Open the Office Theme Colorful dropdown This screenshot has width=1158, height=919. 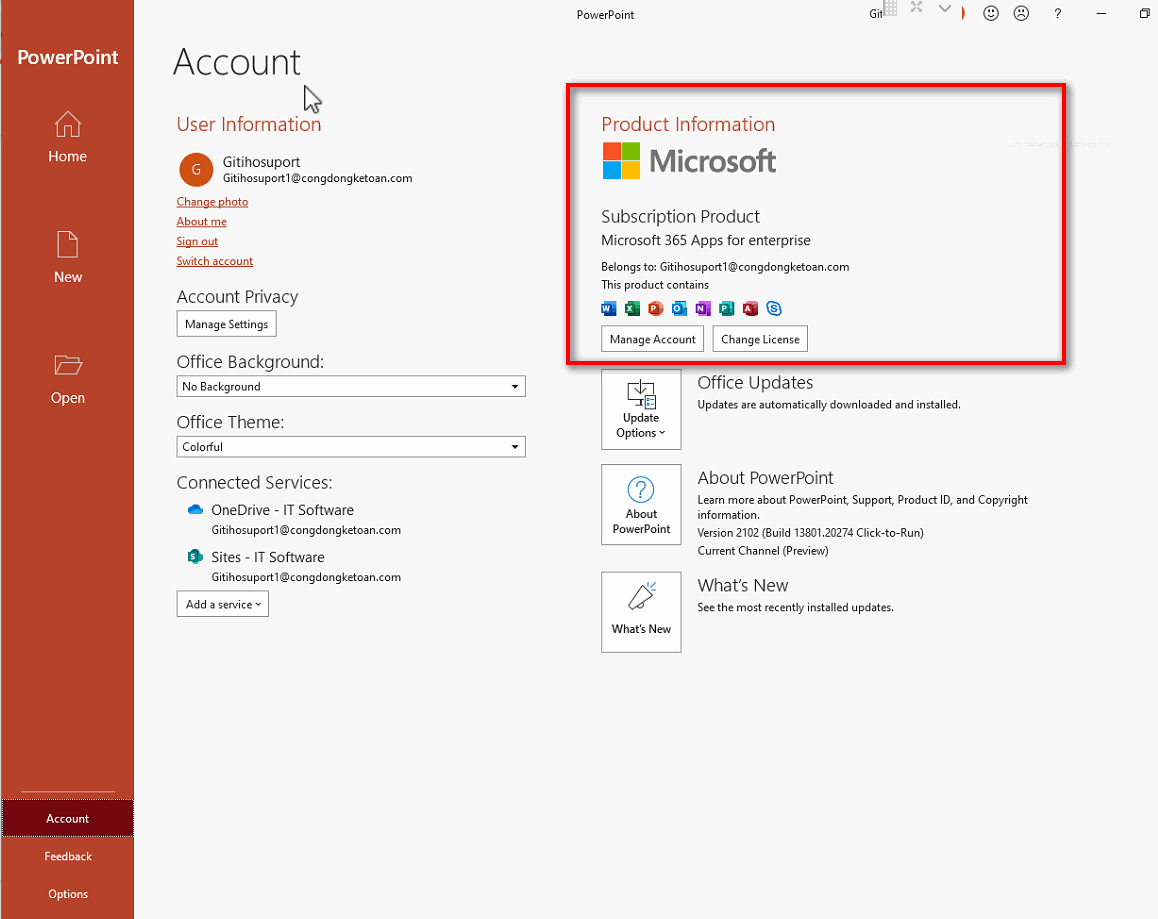[x=351, y=447]
